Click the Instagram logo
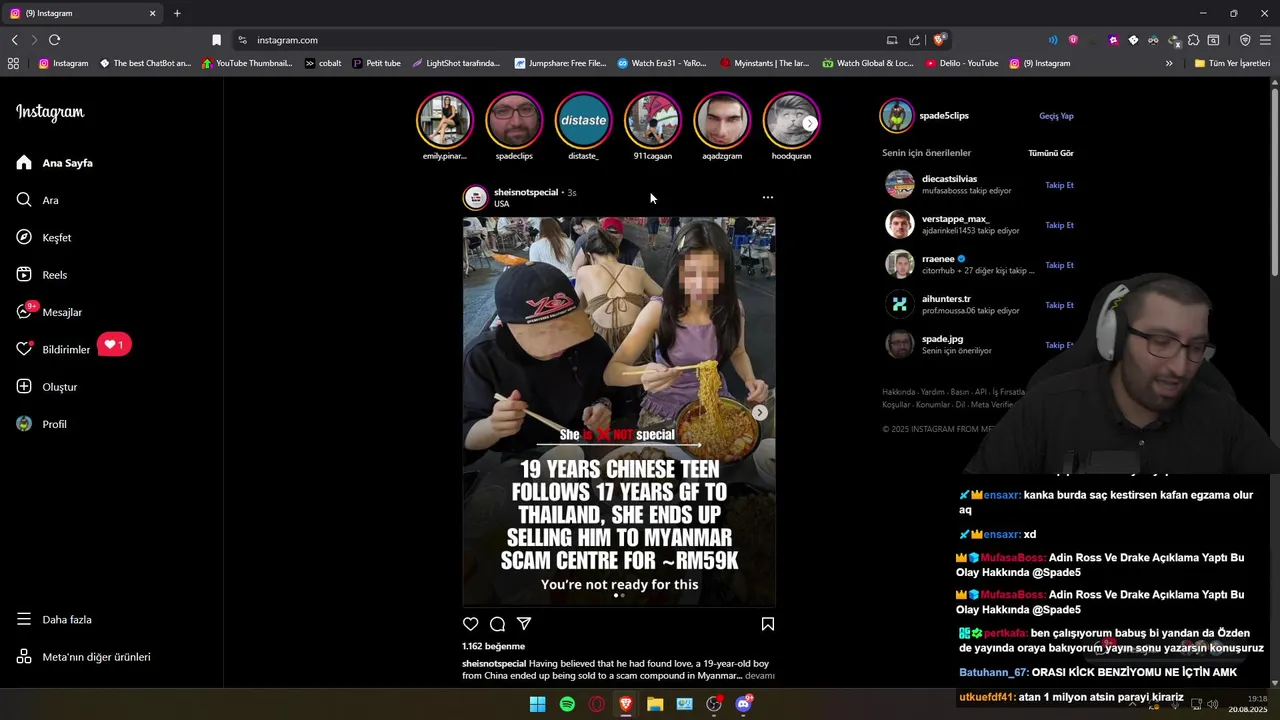 click(x=50, y=112)
